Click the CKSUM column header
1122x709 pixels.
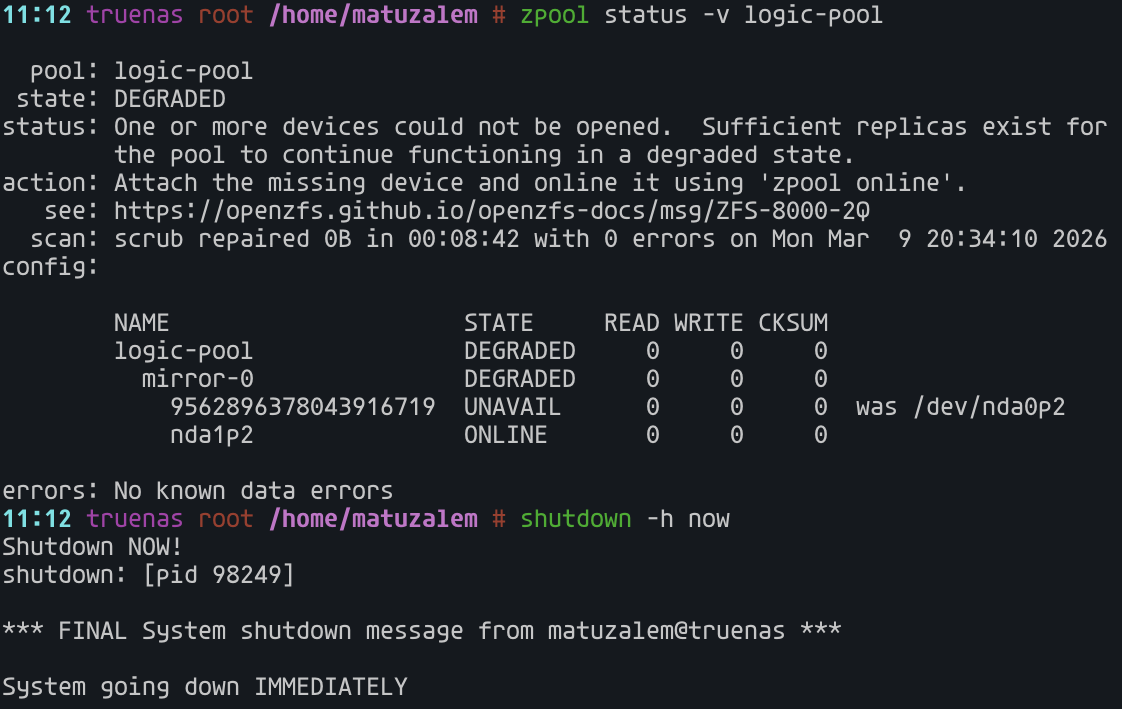tap(792, 323)
